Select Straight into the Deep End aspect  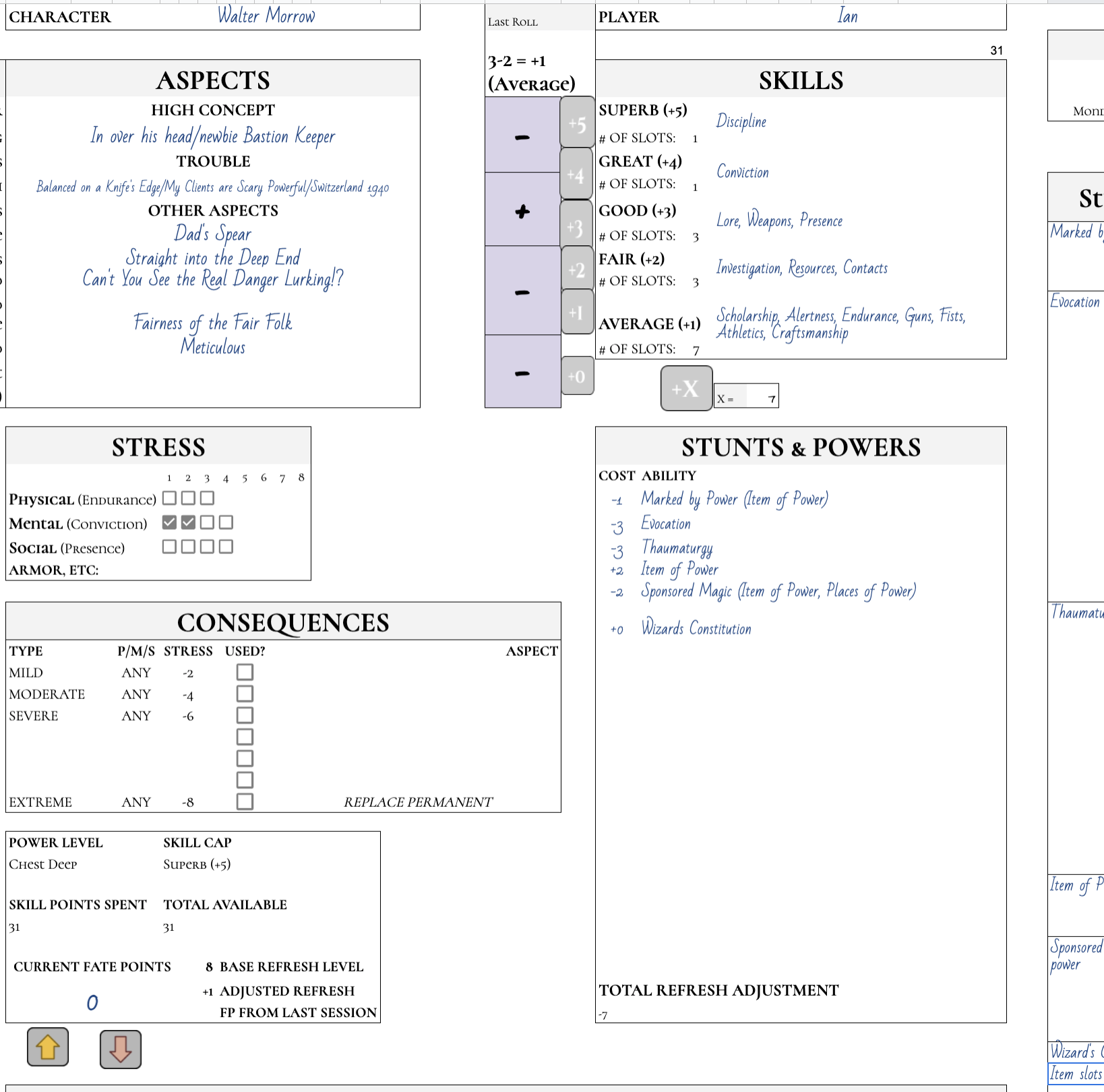213,257
